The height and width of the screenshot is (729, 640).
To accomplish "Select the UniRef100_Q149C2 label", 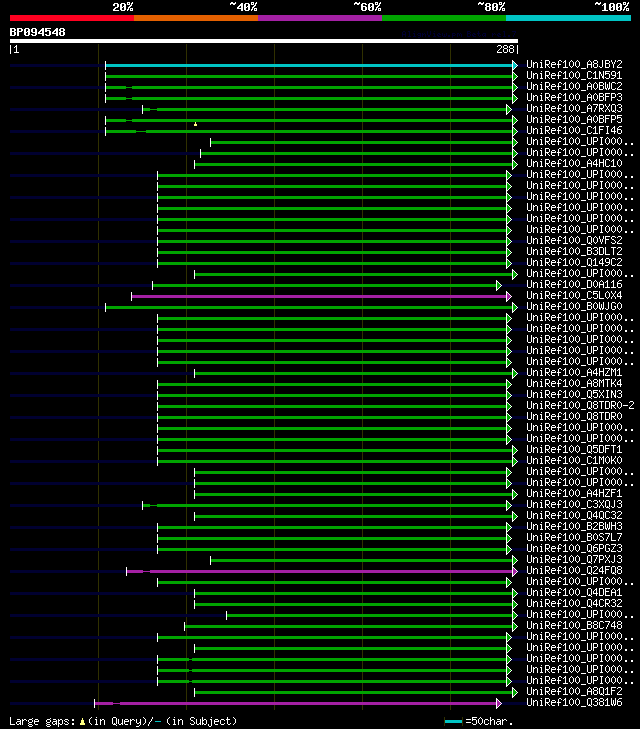I will point(574,262).
